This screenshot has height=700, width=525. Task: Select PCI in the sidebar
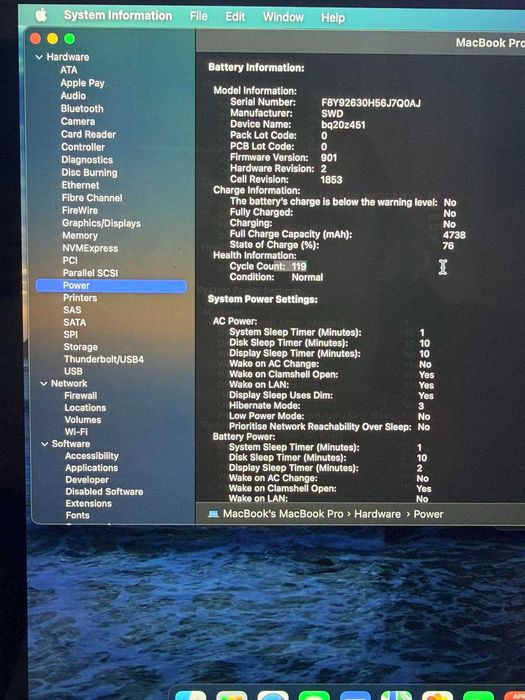coord(70,260)
